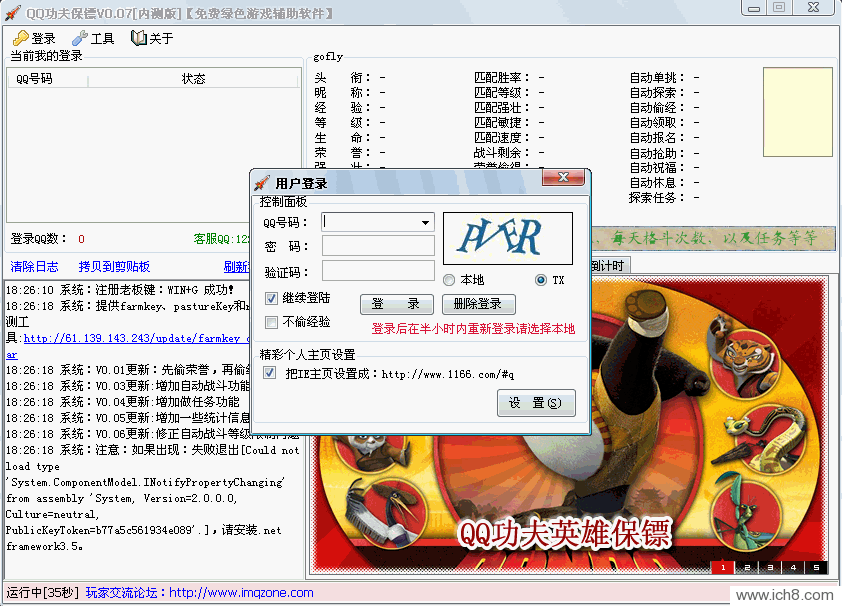Click the gofly group title text
Screen dimensions: 842x606
tap(328, 56)
